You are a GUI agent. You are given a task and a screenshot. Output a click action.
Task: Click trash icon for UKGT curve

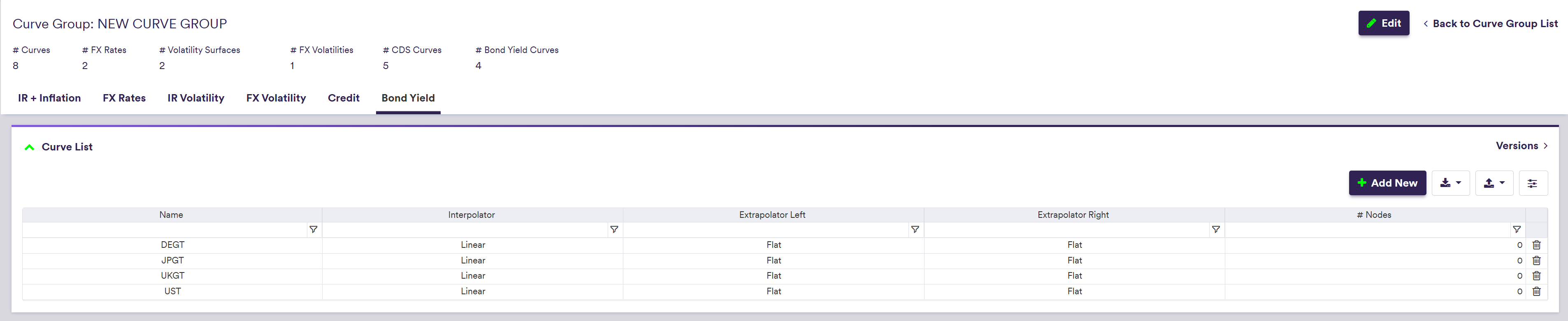click(x=1536, y=276)
